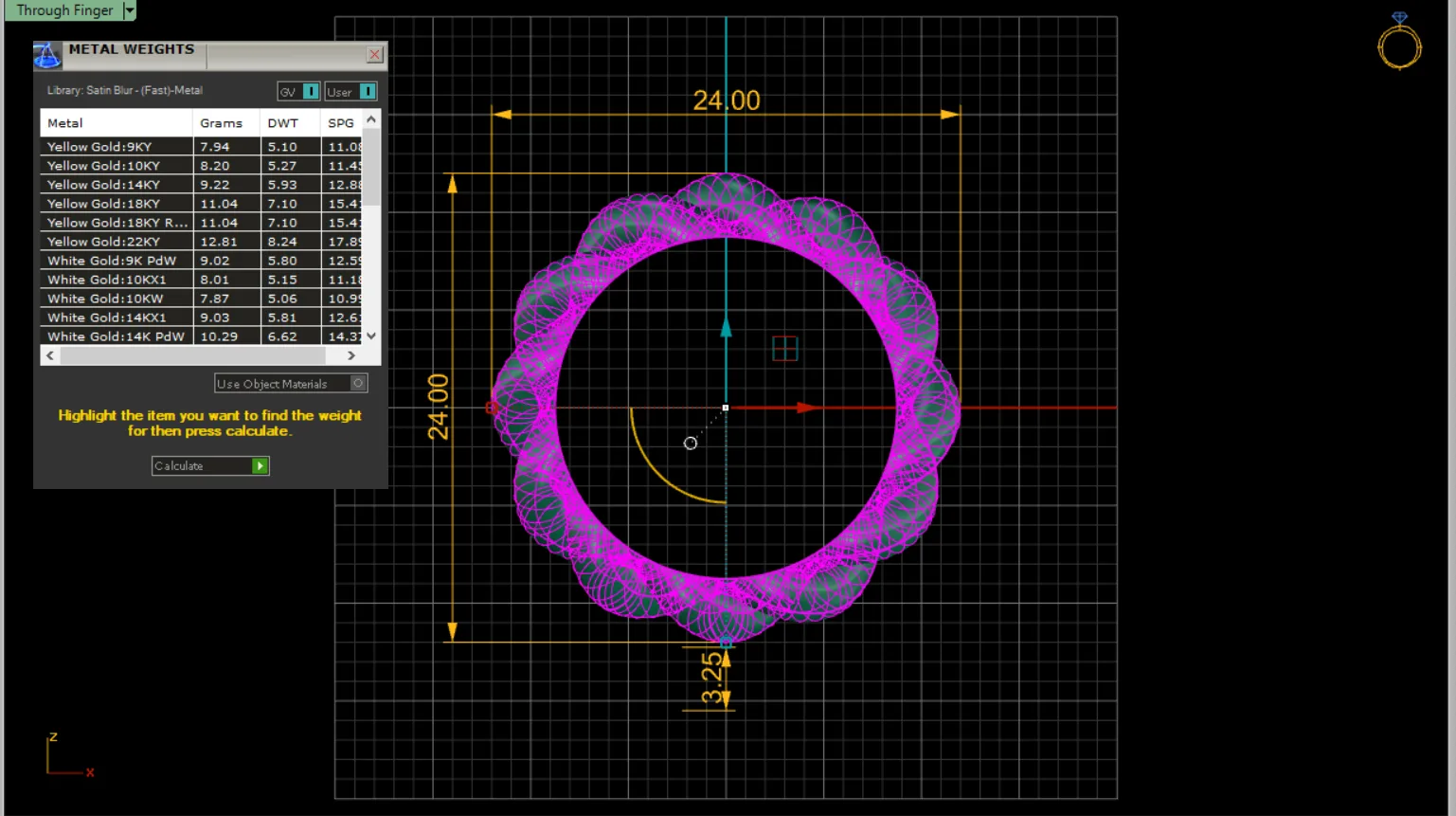
Task: Click the red X-axis arrow handle
Action: [807, 408]
